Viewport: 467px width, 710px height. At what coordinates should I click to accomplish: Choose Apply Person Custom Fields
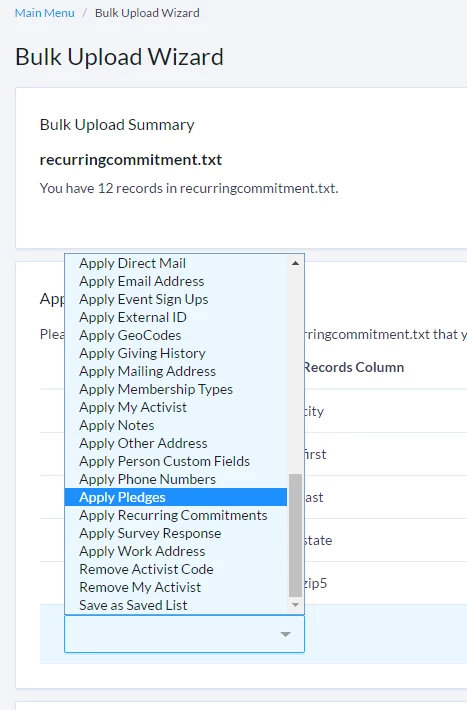pyautogui.click(x=176, y=461)
